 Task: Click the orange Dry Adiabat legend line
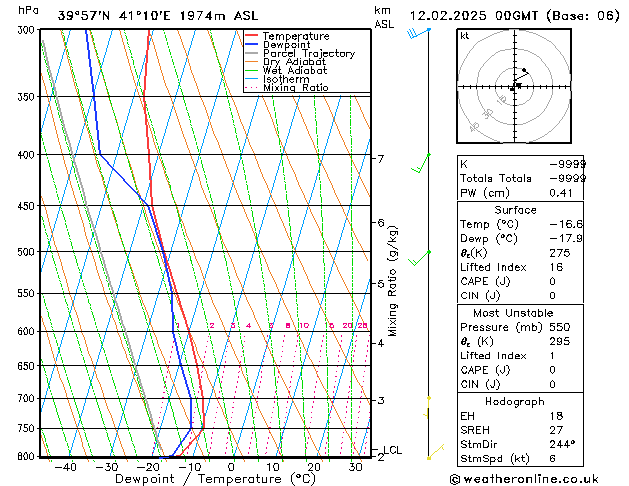click(251, 62)
